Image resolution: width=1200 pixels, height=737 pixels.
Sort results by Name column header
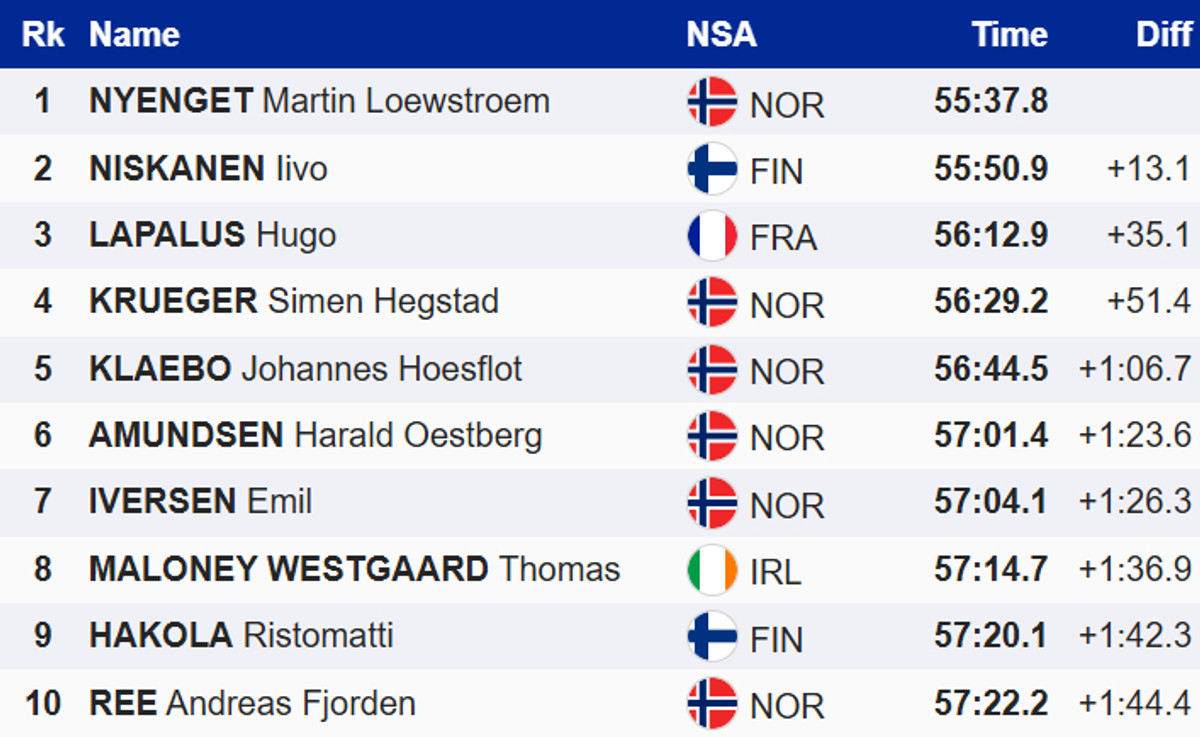point(134,35)
